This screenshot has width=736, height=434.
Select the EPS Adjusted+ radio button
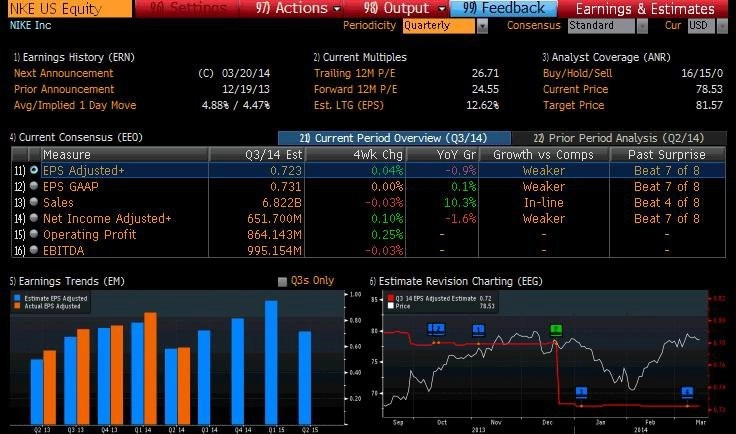coord(34,170)
